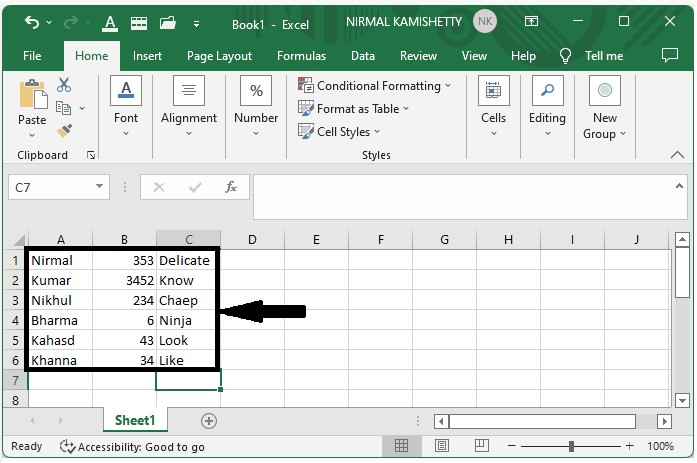Switch to Page Layout view in status bar
The image size is (697, 463).
(441, 446)
